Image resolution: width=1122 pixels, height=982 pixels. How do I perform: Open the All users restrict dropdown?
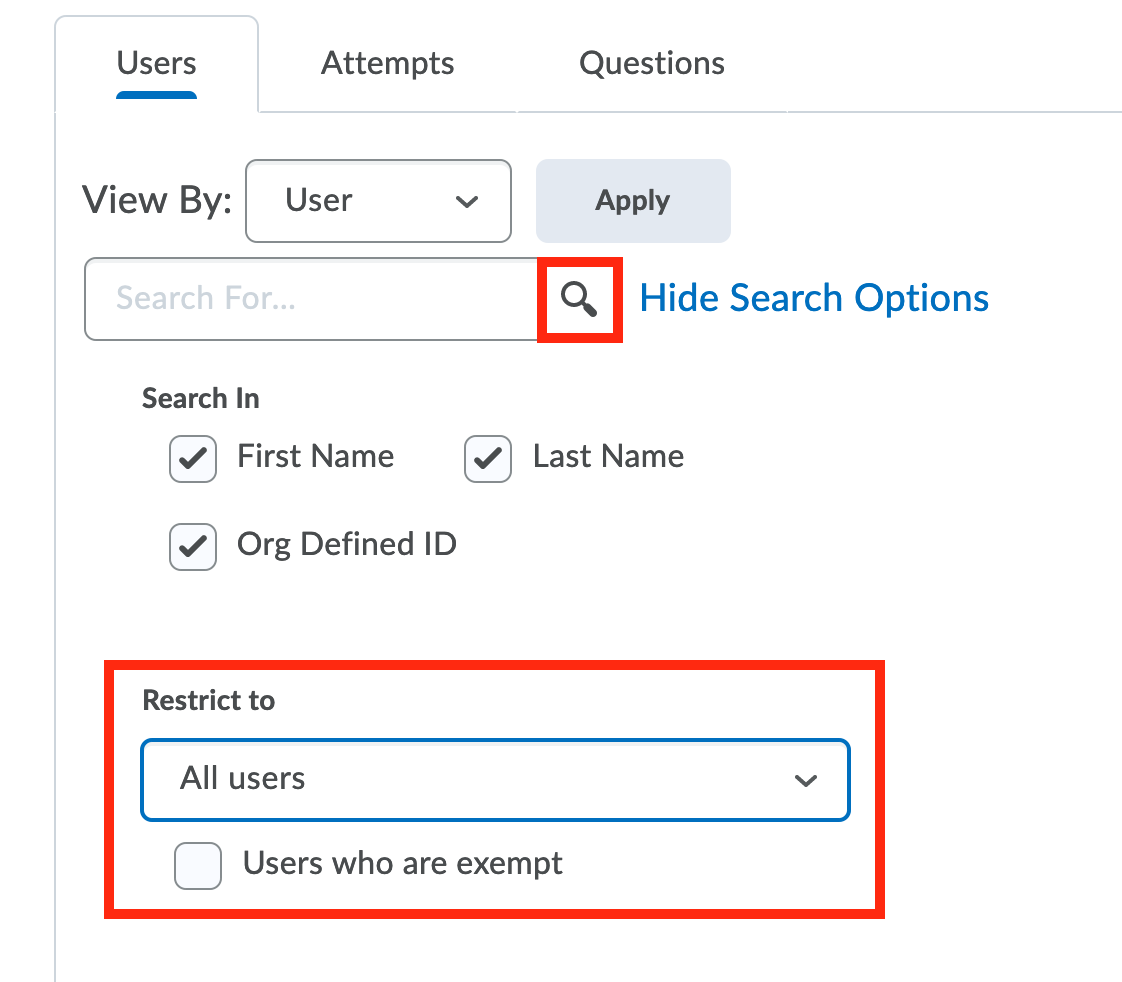495,780
